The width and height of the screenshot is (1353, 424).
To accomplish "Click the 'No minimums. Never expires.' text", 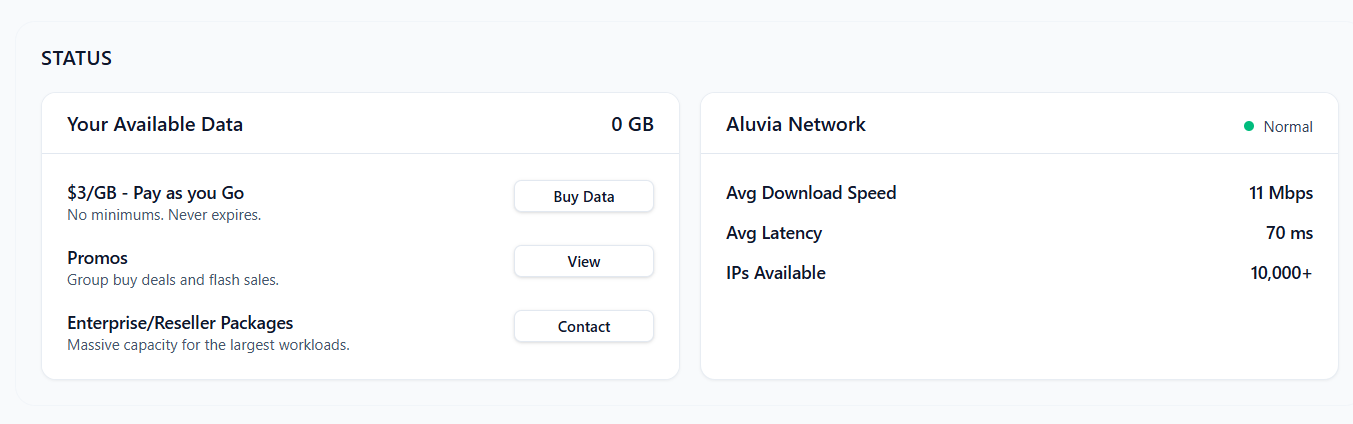I will coord(164,215).
